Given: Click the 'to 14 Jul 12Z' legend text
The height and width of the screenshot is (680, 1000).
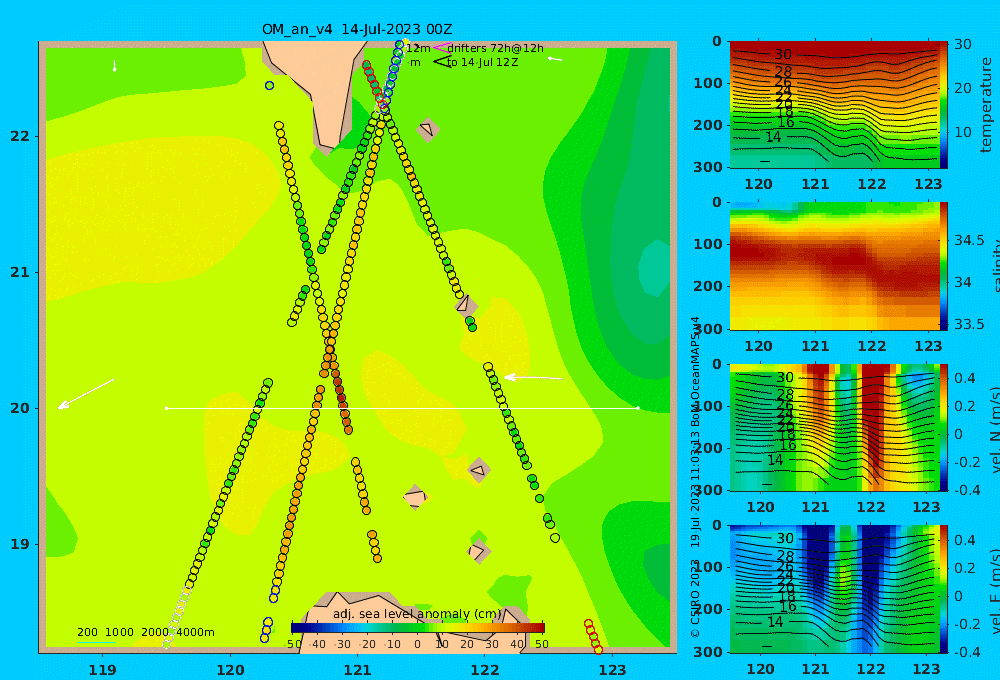Looking at the screenshot, I should tap(482, 63).
